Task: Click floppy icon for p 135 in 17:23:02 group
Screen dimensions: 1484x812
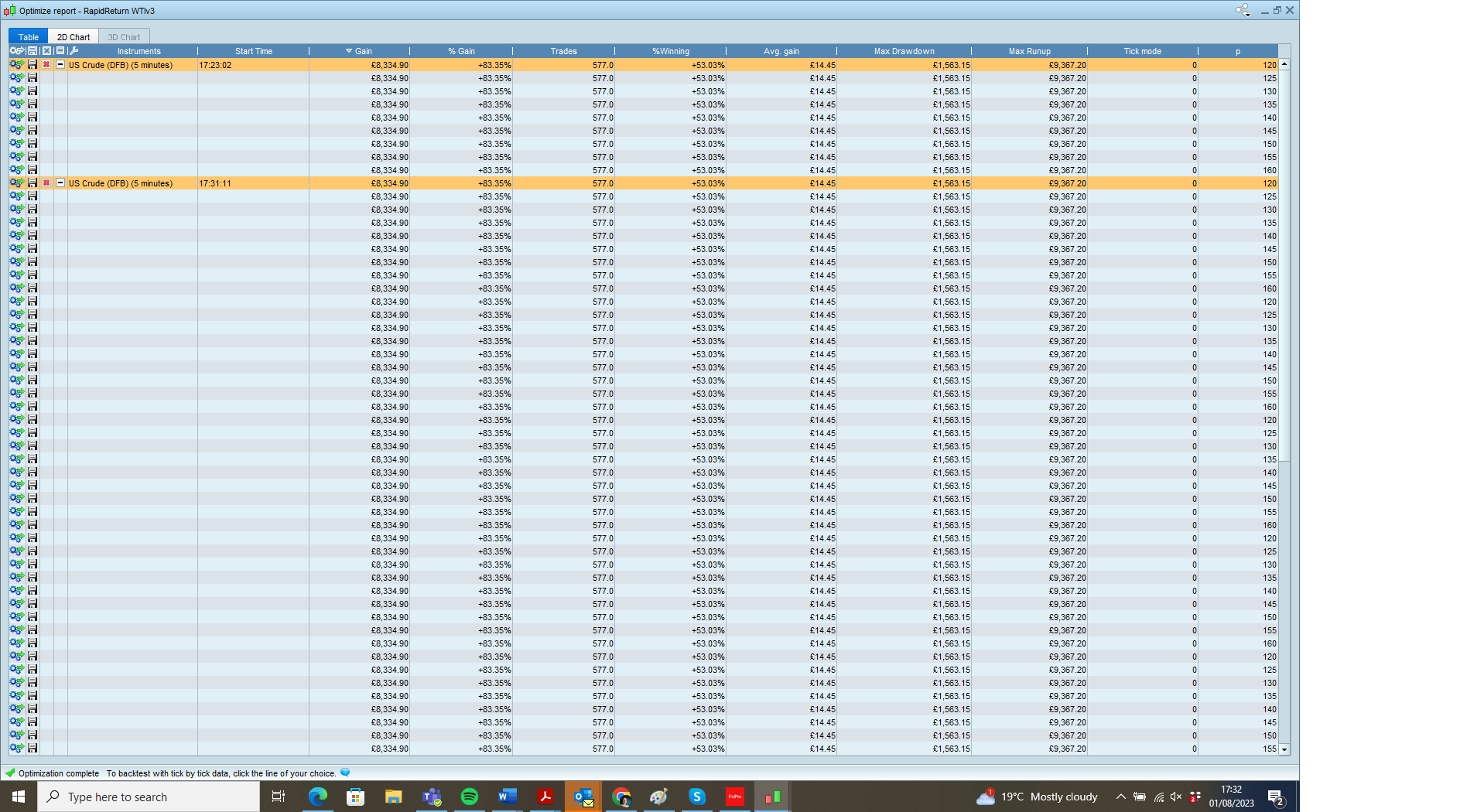Action: (32, 104)
